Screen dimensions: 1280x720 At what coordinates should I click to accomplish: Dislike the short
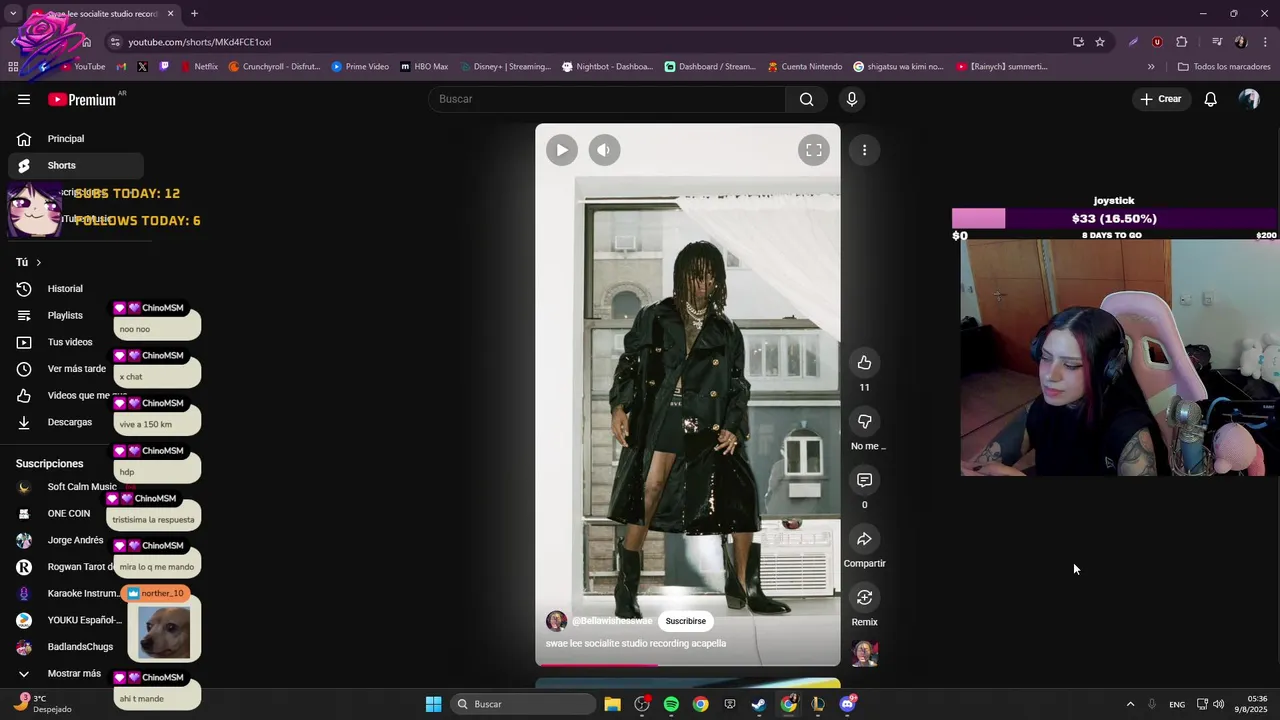(x=864, y=421)
